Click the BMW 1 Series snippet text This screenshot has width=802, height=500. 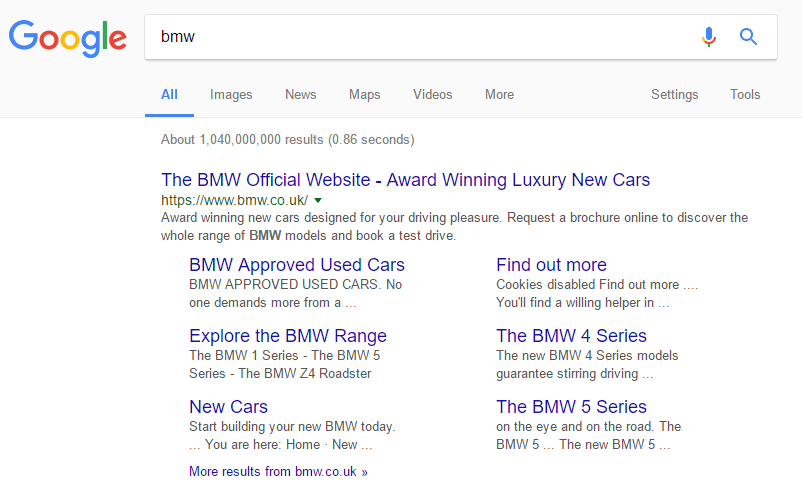[x=284, y=365]
